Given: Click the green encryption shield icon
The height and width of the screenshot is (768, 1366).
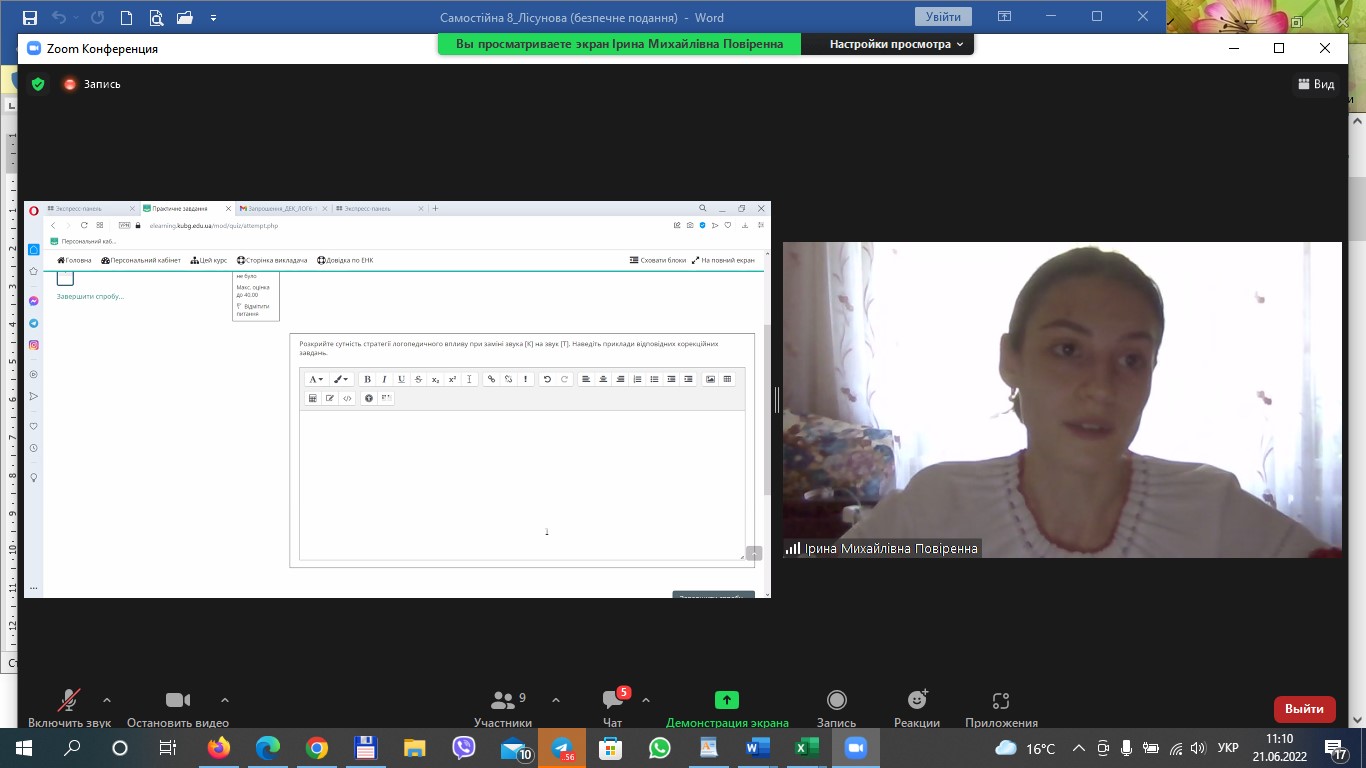Looking at the screenshot, I should click(x=38, y=84).
